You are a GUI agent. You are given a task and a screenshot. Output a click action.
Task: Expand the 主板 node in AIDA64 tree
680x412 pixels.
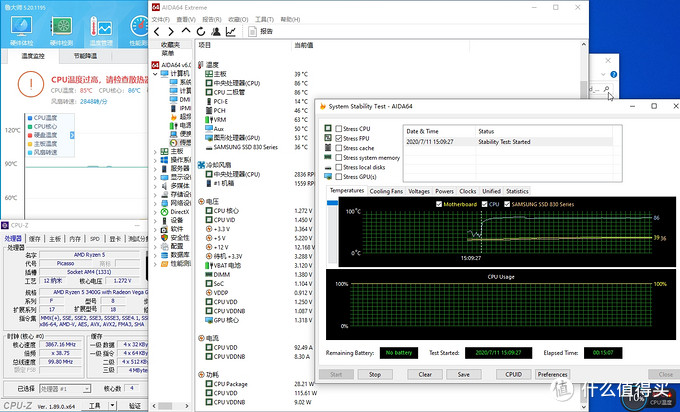[x=155, y=151]
